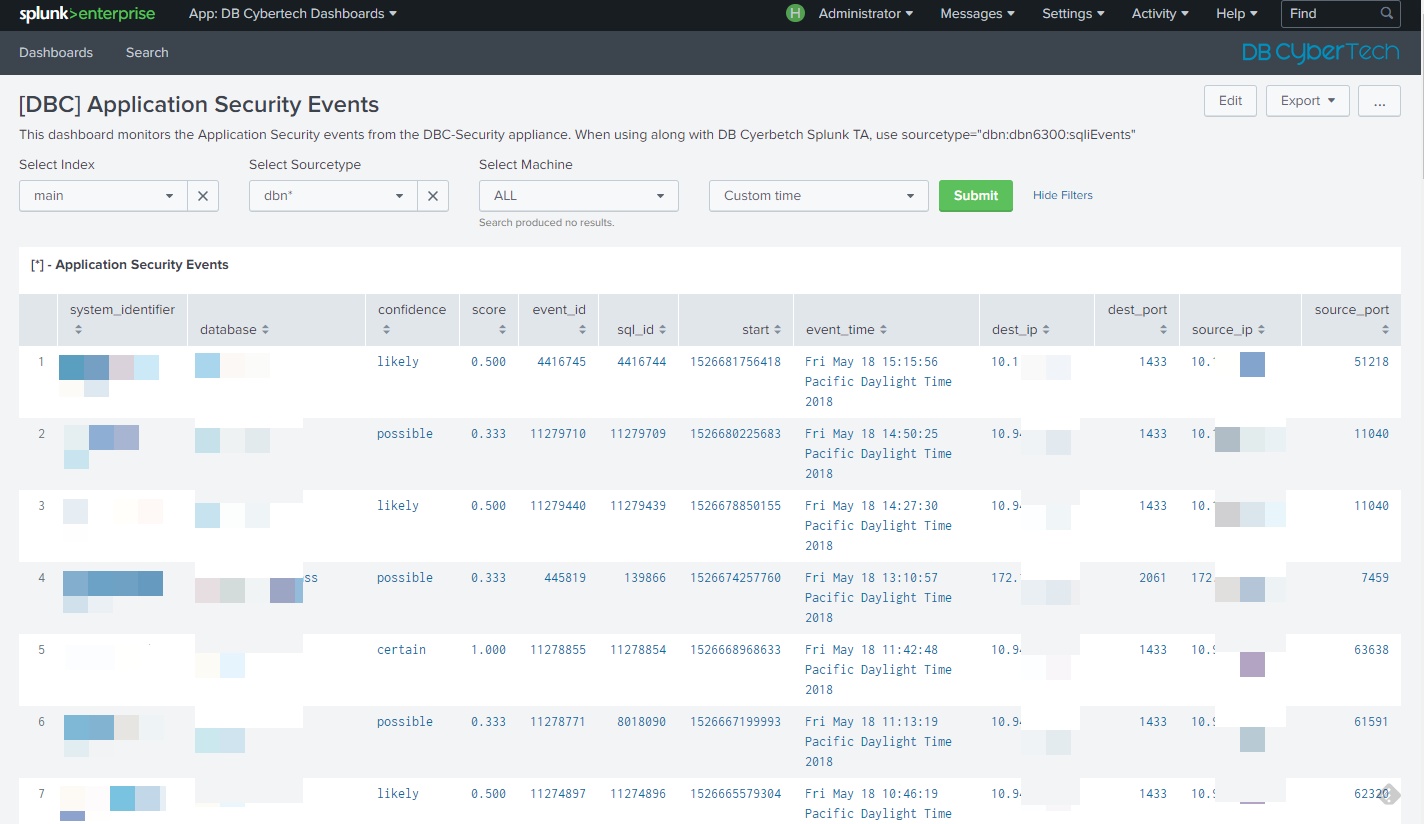Open the Select Index 'main' dropdown
1424x824 pixels.
(x=104, y=196)
